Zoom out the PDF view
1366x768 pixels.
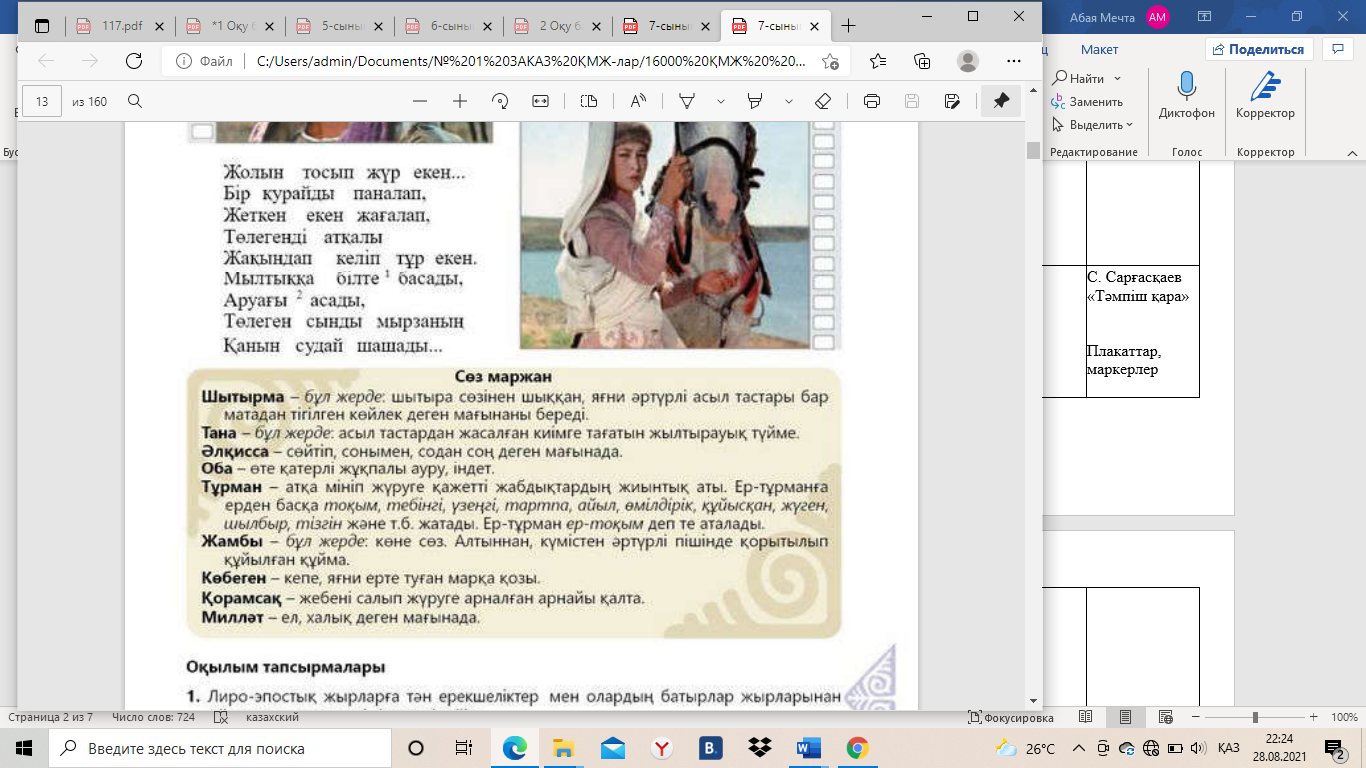[420, 101]
